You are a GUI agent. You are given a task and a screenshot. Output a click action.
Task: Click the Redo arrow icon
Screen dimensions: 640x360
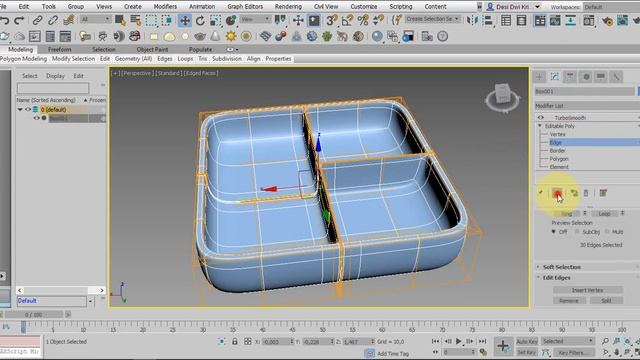[x=19, y=20]
